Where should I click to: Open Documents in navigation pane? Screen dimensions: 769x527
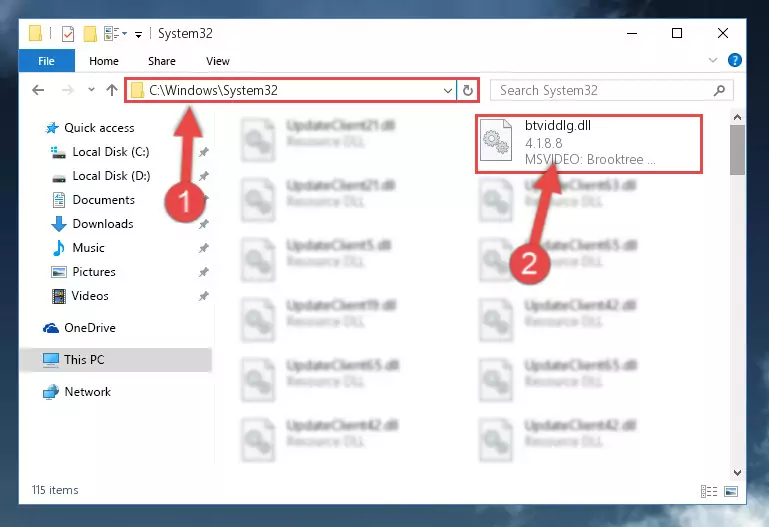click(103, 200)
